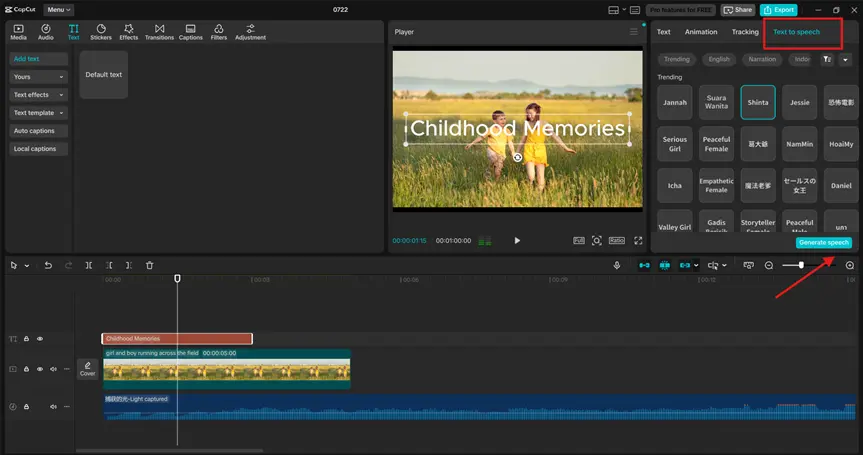The height and width of the screenshot is (455, 863).
Task: Open player panel menu icon
Action: [633, 32]
